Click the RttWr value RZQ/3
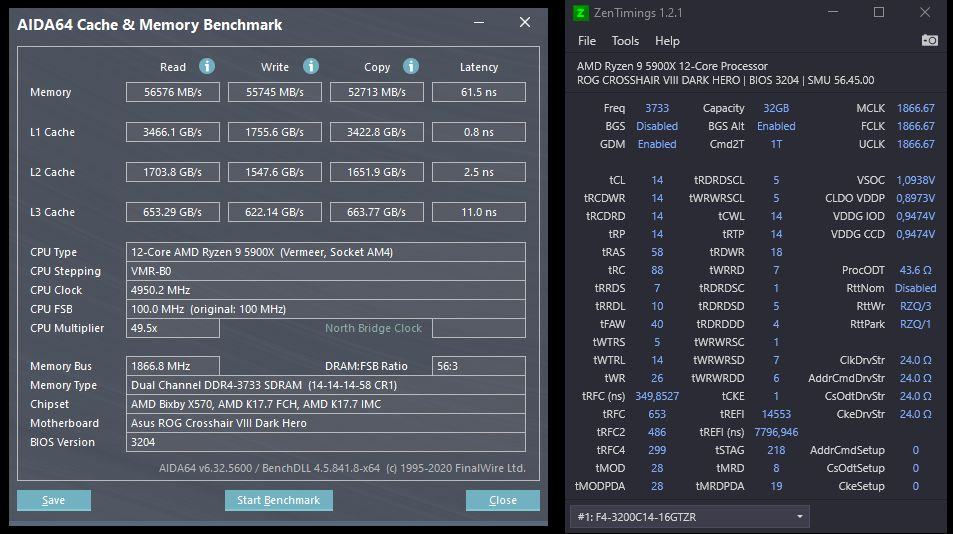The width and height of the screenshot is (953, 534). tap(915, 306)
